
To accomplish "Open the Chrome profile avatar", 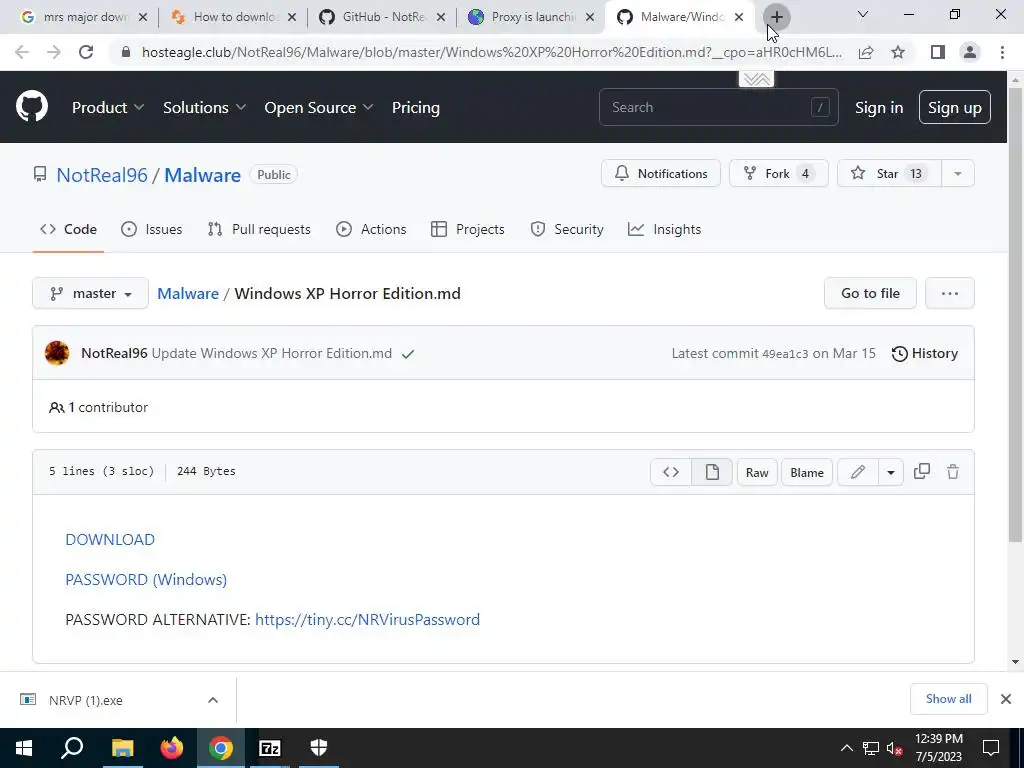I will [970, 52].
